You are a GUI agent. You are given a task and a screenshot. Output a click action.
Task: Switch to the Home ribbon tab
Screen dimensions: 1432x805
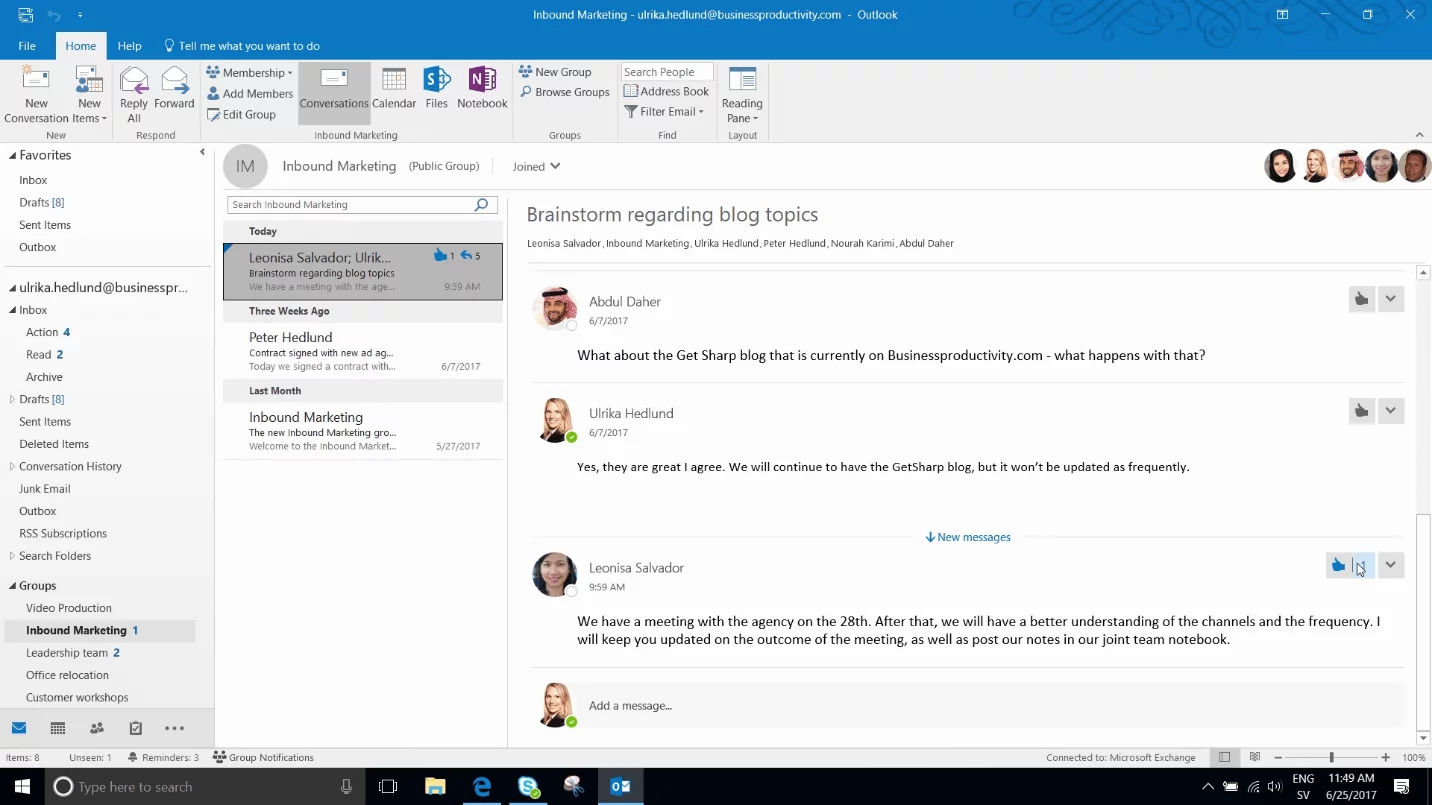pyautogui.click(x=81, y=46)
